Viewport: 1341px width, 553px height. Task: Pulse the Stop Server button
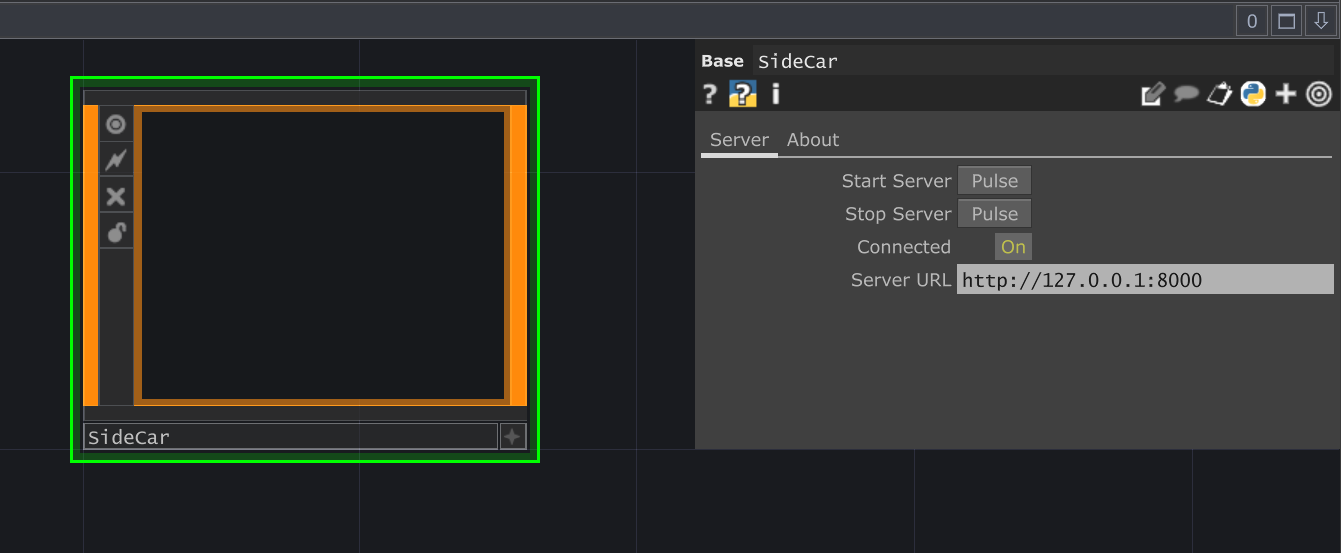click(x=994, y=214)
